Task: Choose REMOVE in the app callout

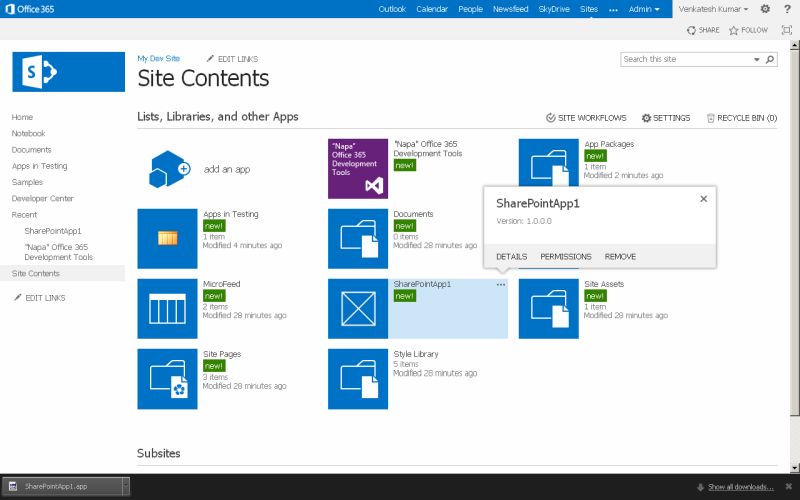Action: [620, 257]
